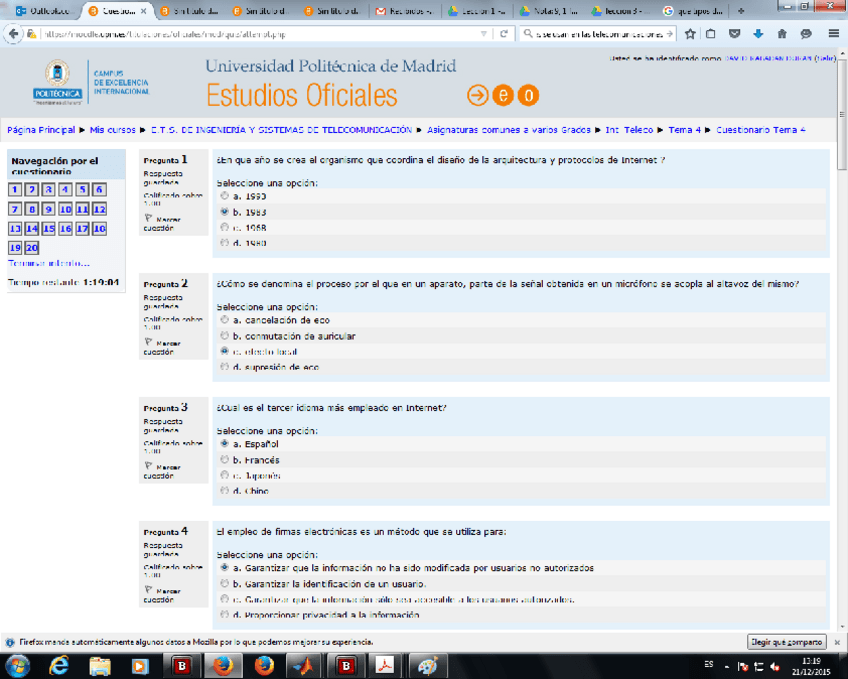Flag question 4 with Marcar cuestión
The height and width of the screenshot is (679, 848).
click(162, 595)
